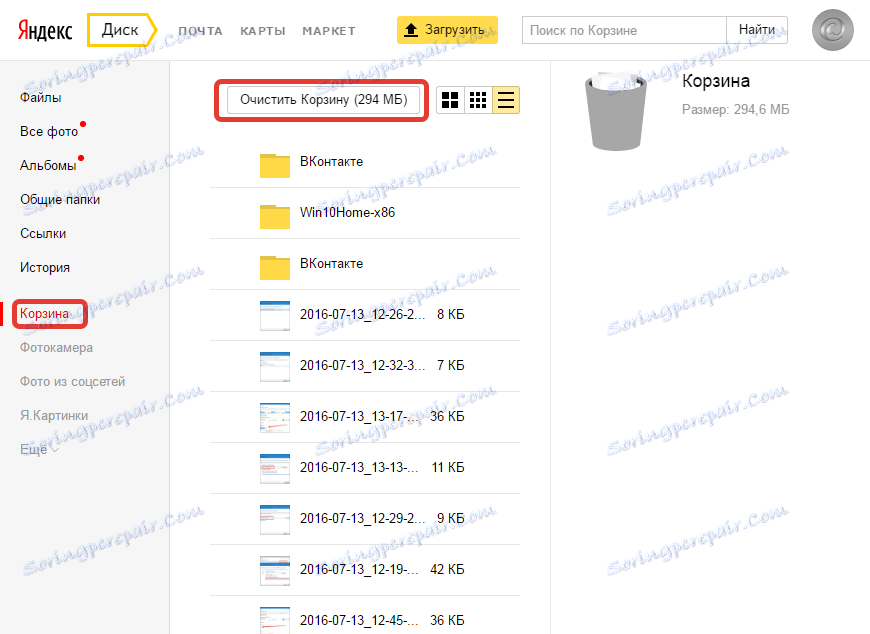Screen dimensions: 870x634
Task: Select file name 2016-07-13_12-26-2...
Action: (362, 315)
